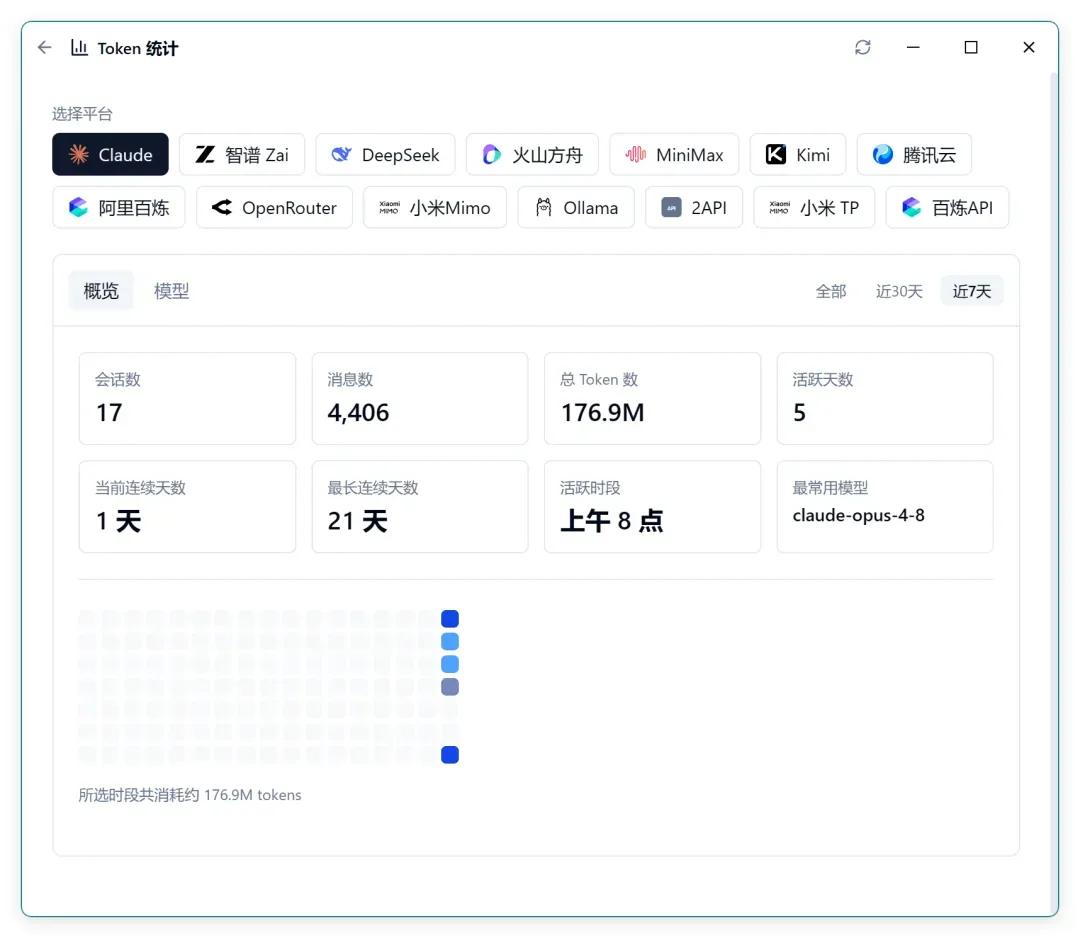Screen dimensions: 1080x938
Task: Click the 所选时段共消耗约 176.9M tokens text
Action: pos(189,795)
